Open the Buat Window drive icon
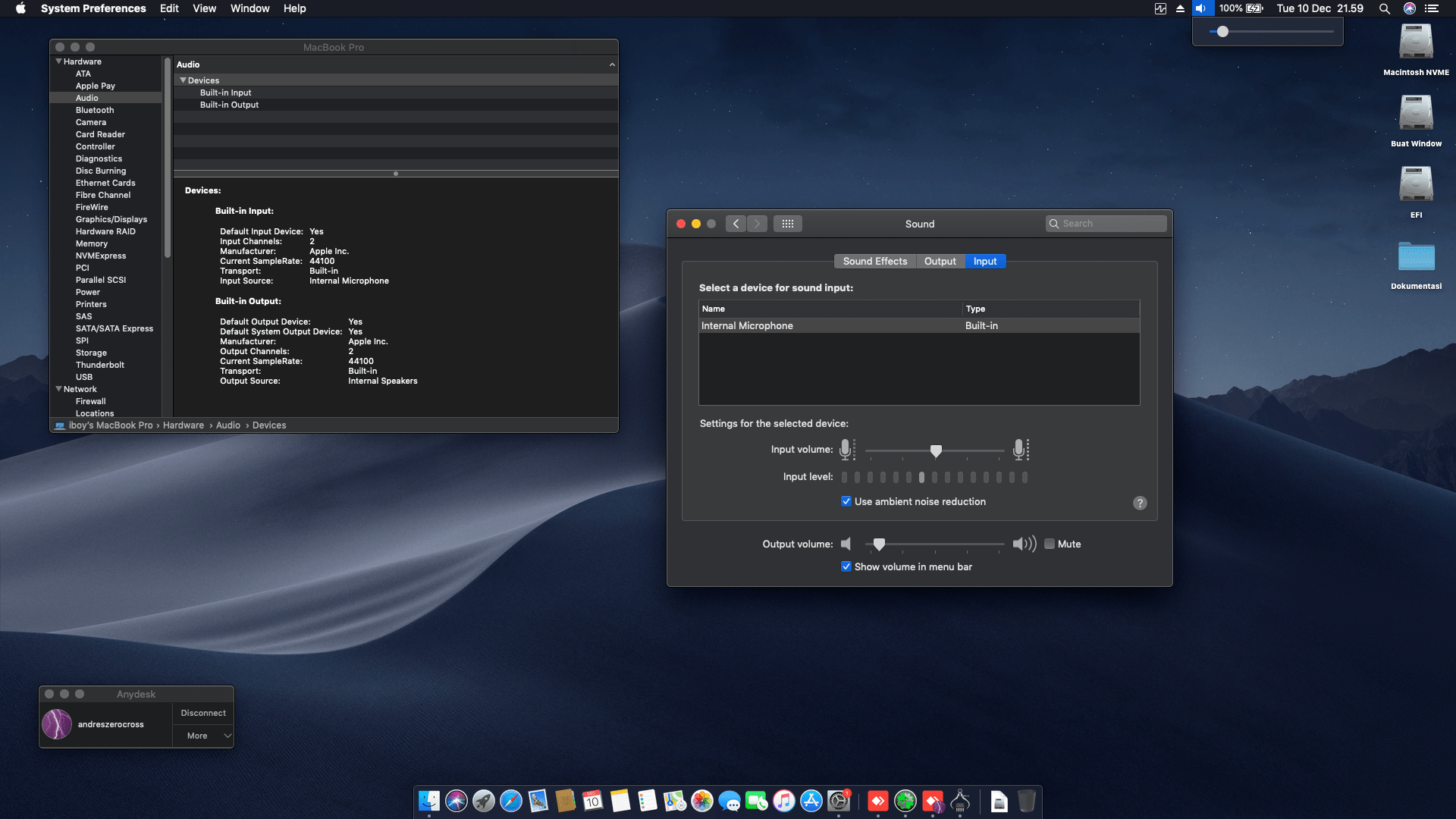 1416,114
